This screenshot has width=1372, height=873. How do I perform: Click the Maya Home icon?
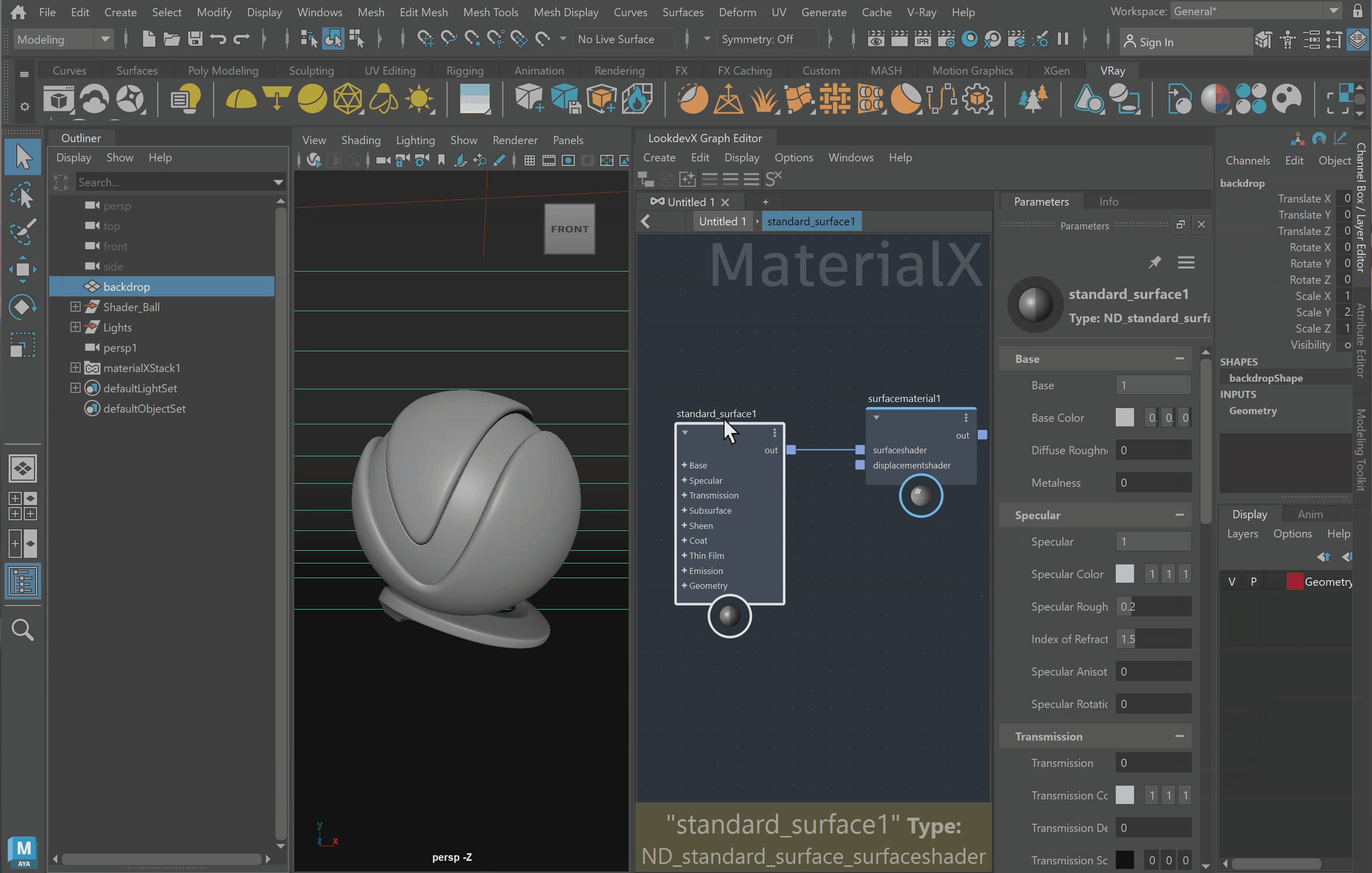18,11
